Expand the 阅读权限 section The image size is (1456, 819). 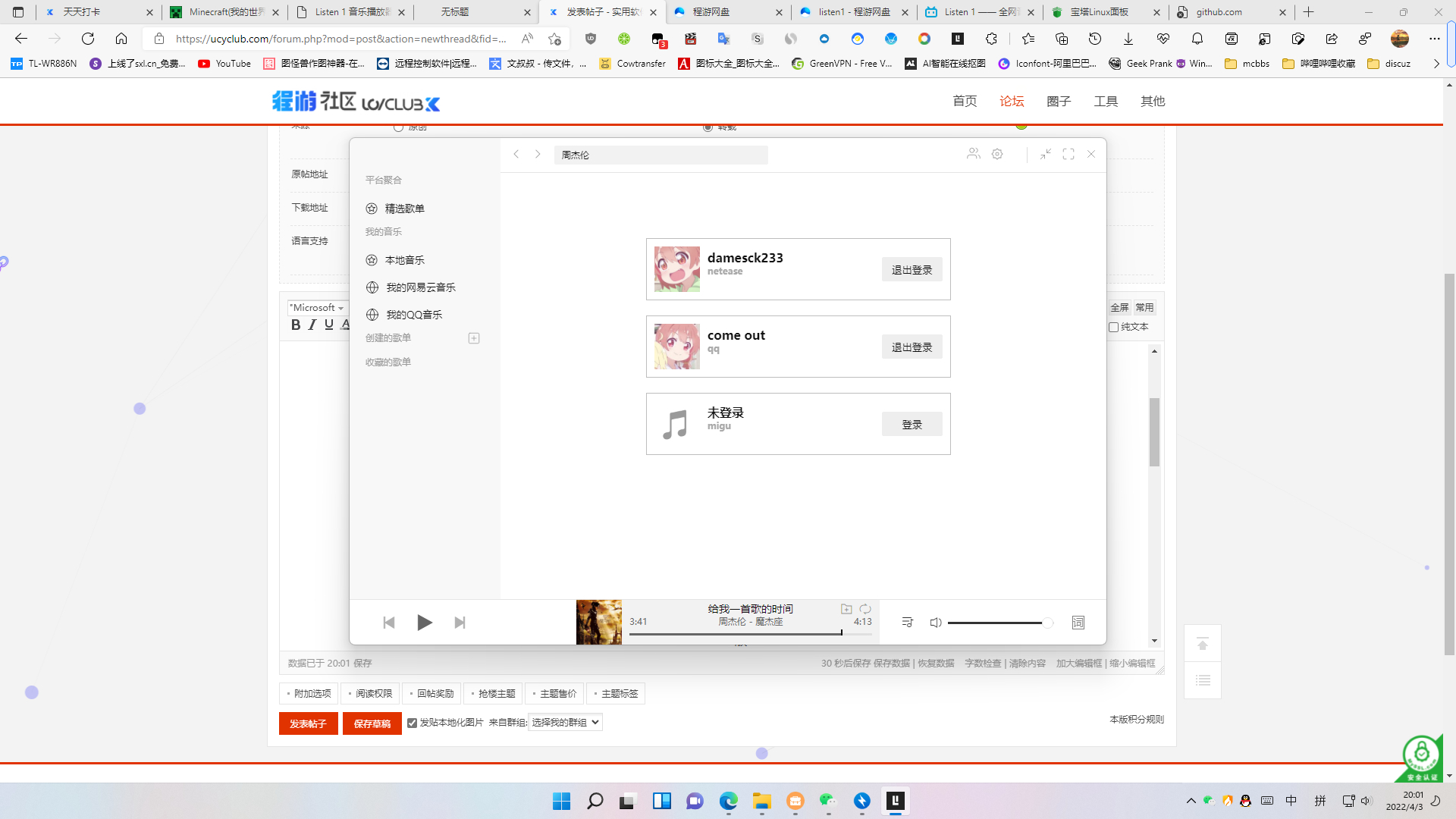point(370,693)
